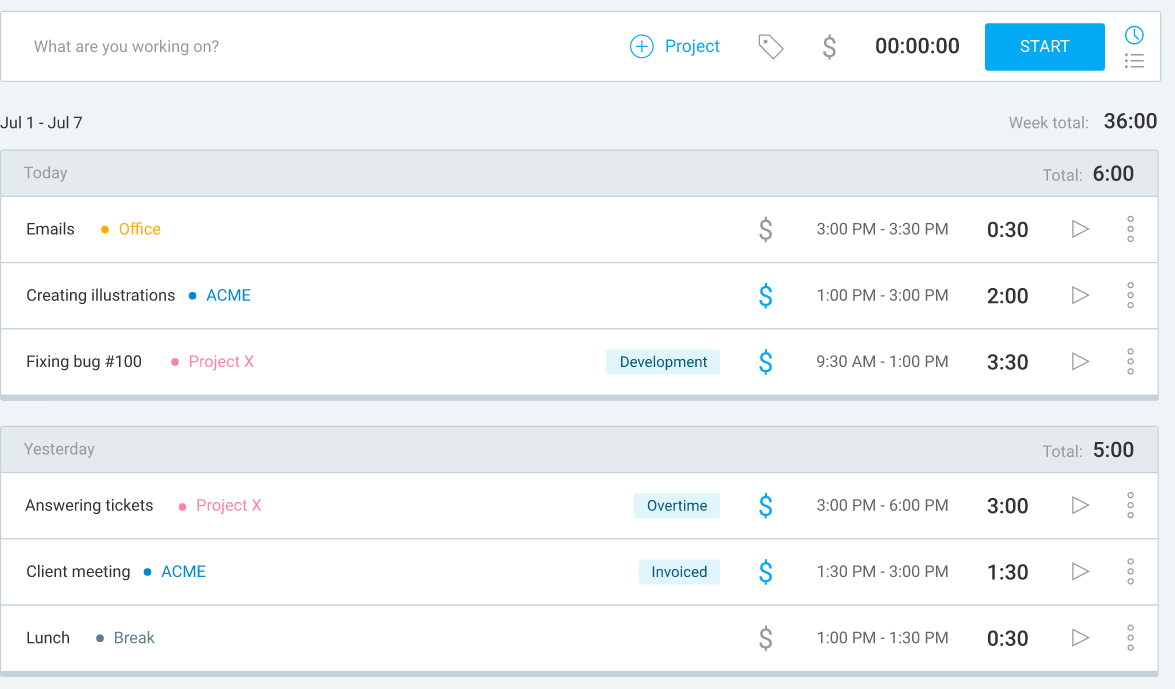Disable billable on Answering tickets entry

[x=765, y=505]
